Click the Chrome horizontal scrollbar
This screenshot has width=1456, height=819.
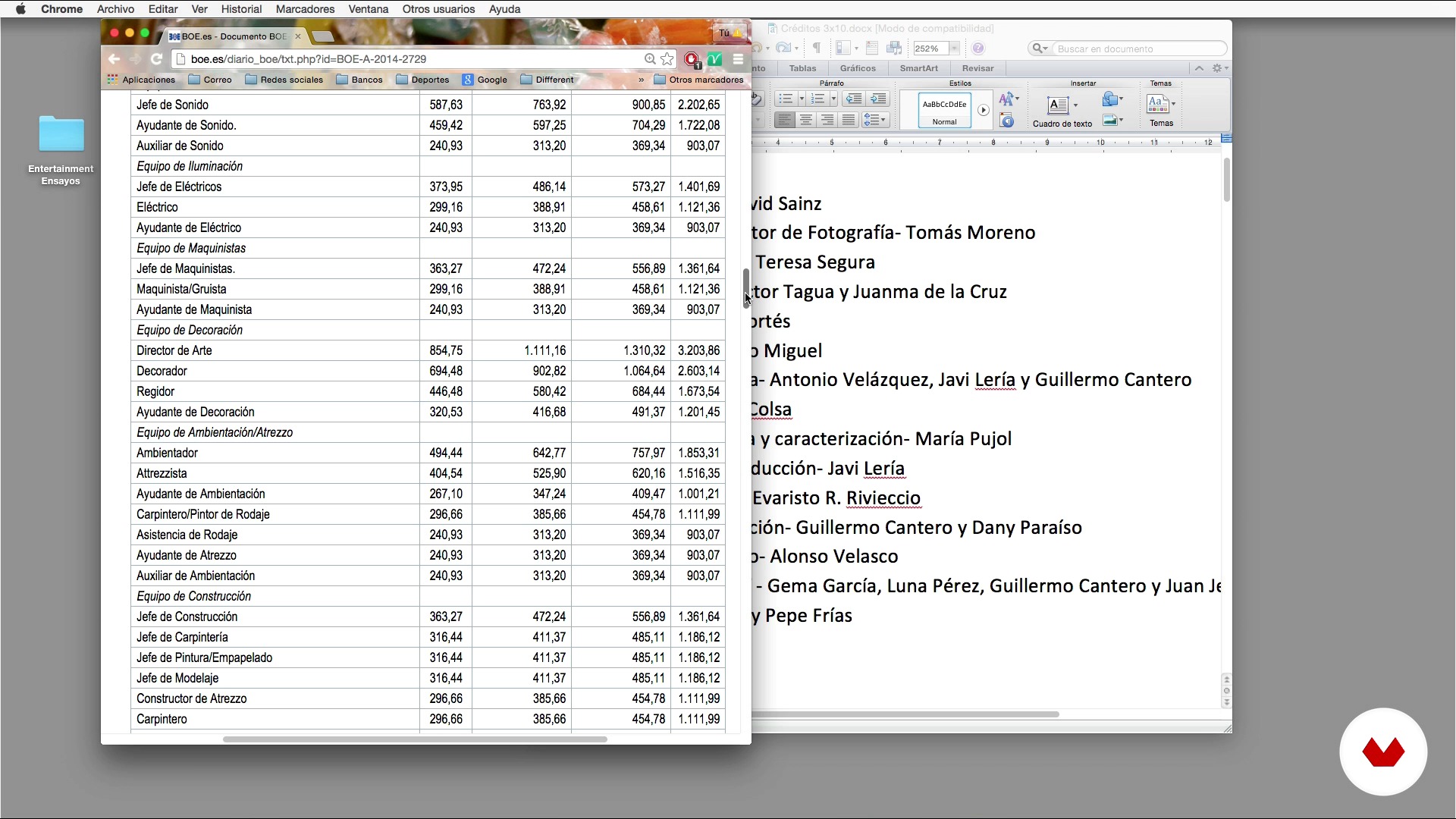(415, 739)
